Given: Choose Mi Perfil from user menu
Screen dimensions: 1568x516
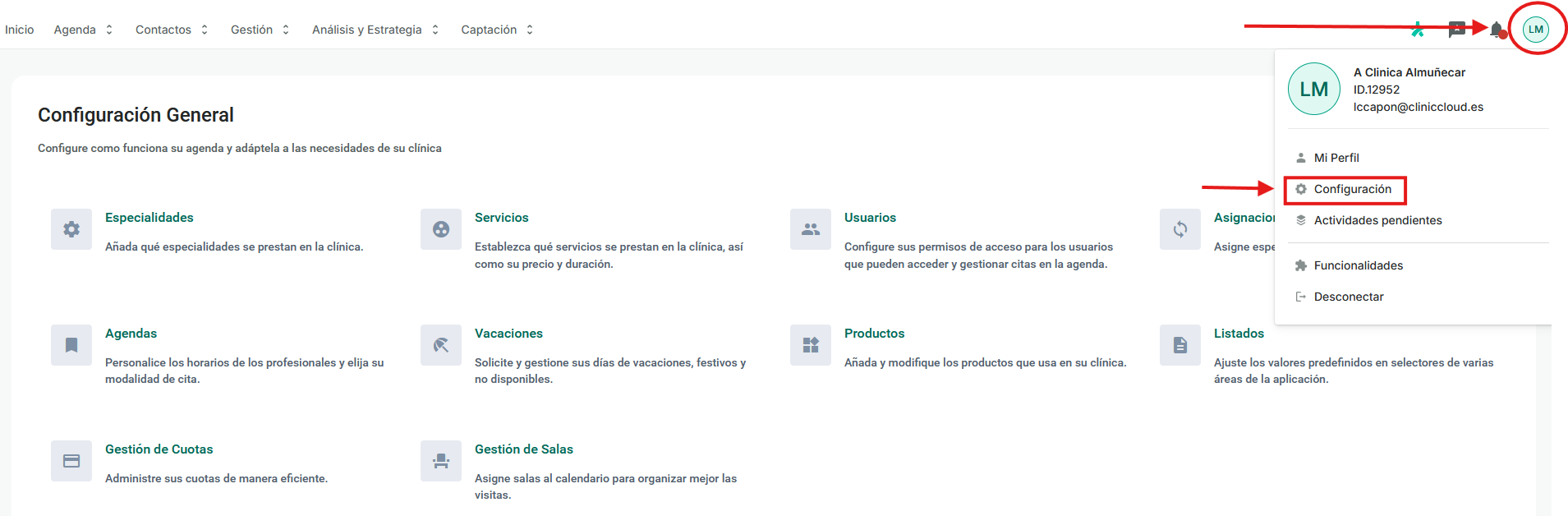Looking at the screenshot, I should click(1336, 158).
